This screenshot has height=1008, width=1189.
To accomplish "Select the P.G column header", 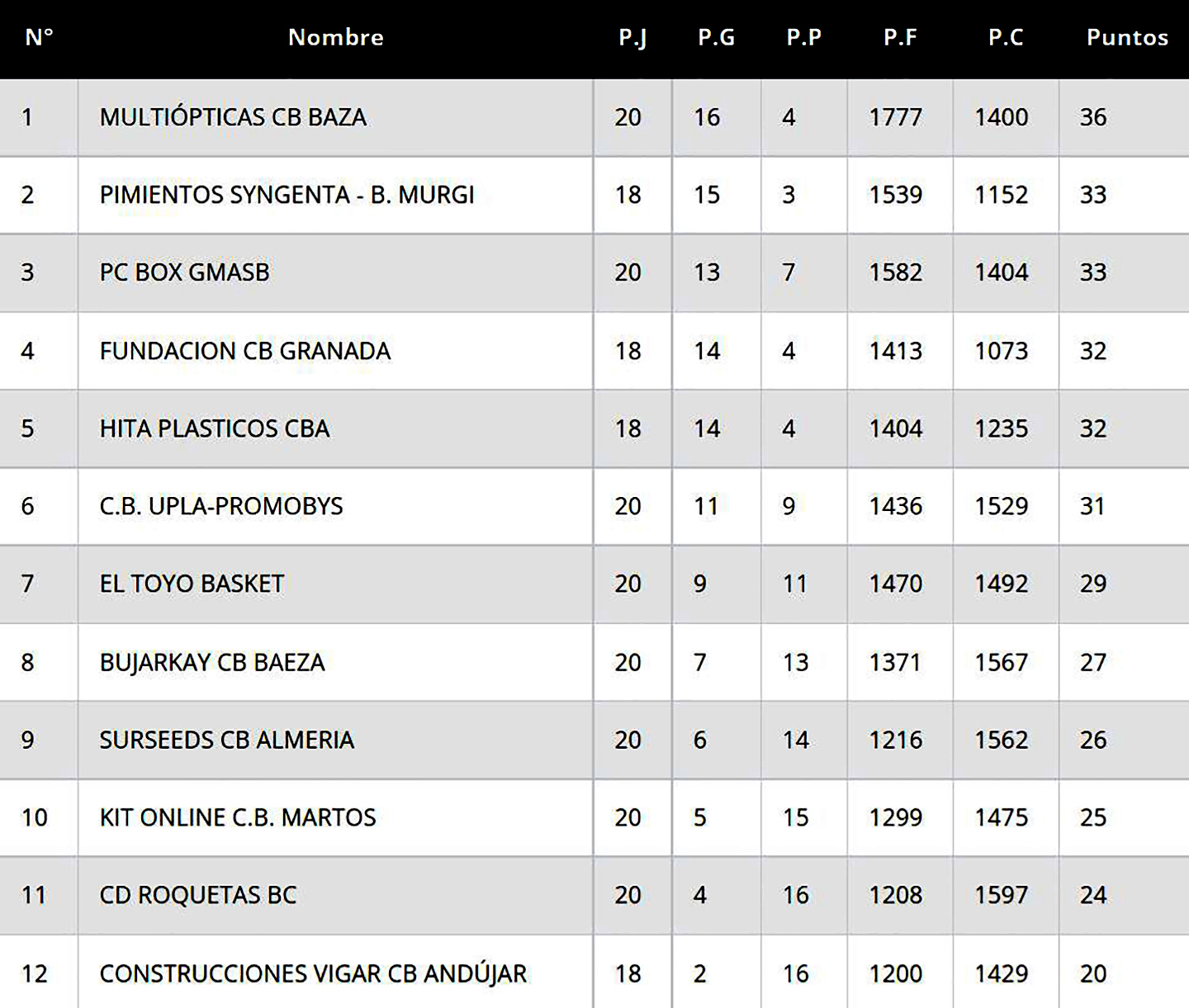I will (716, 37).
